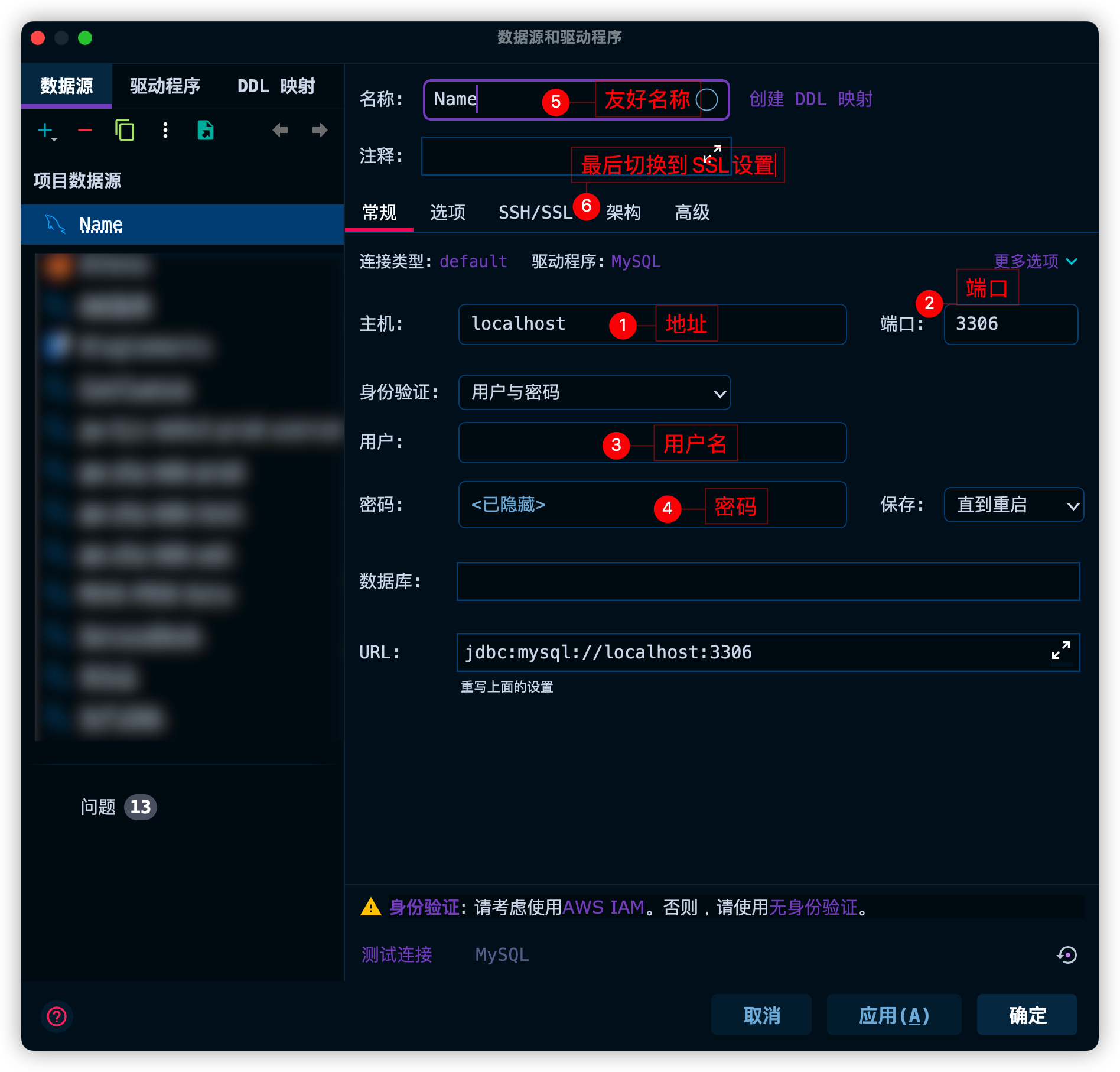
Task: Open the more actions menu (three dots icon)
Action: click(165, 130)
